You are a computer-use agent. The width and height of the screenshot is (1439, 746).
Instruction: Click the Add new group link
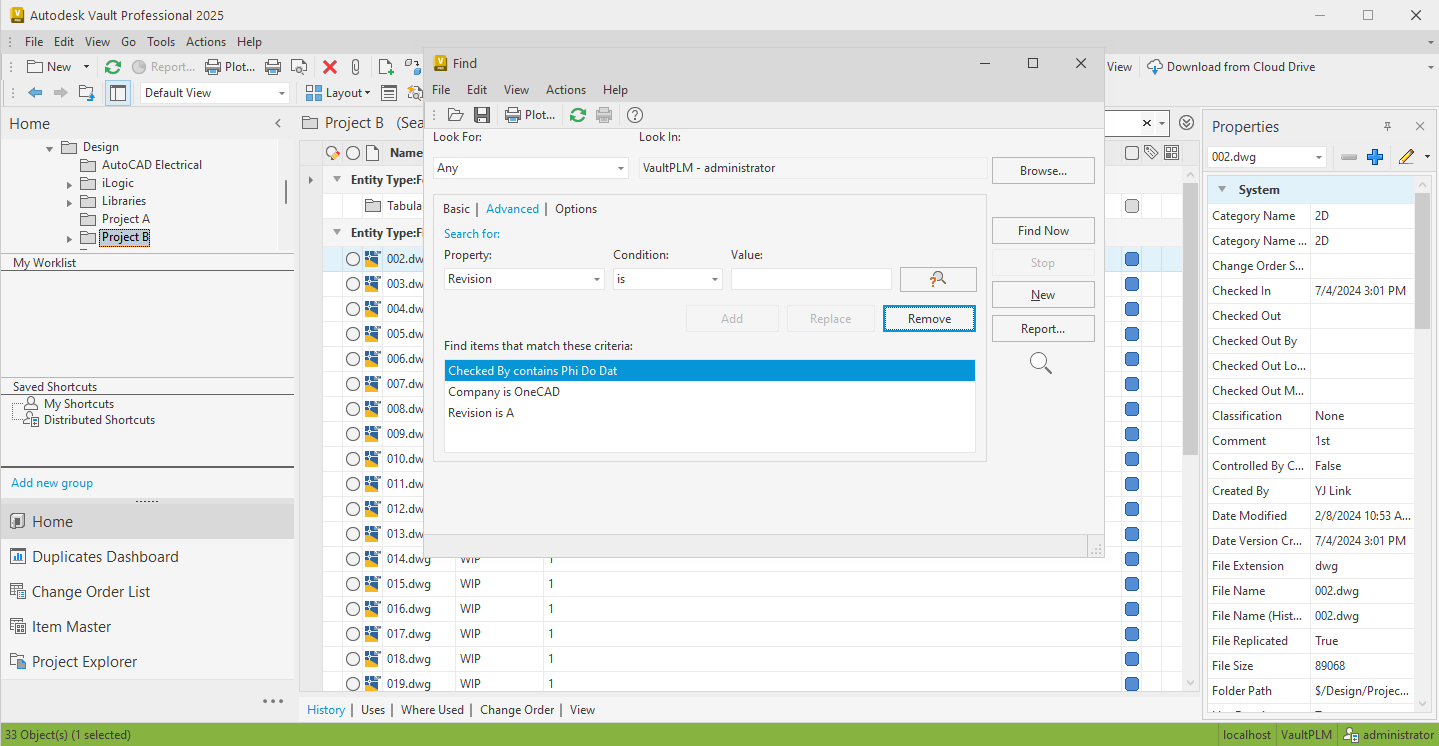(x=52, y=483)
